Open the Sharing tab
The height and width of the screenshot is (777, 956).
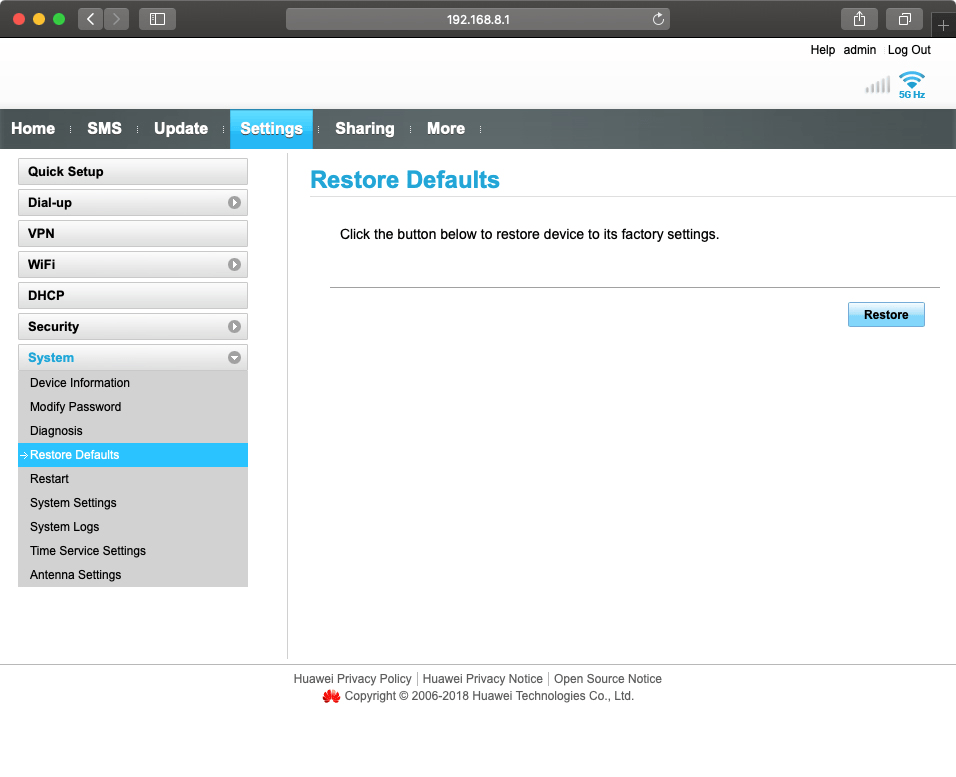[x=364, y=128]
